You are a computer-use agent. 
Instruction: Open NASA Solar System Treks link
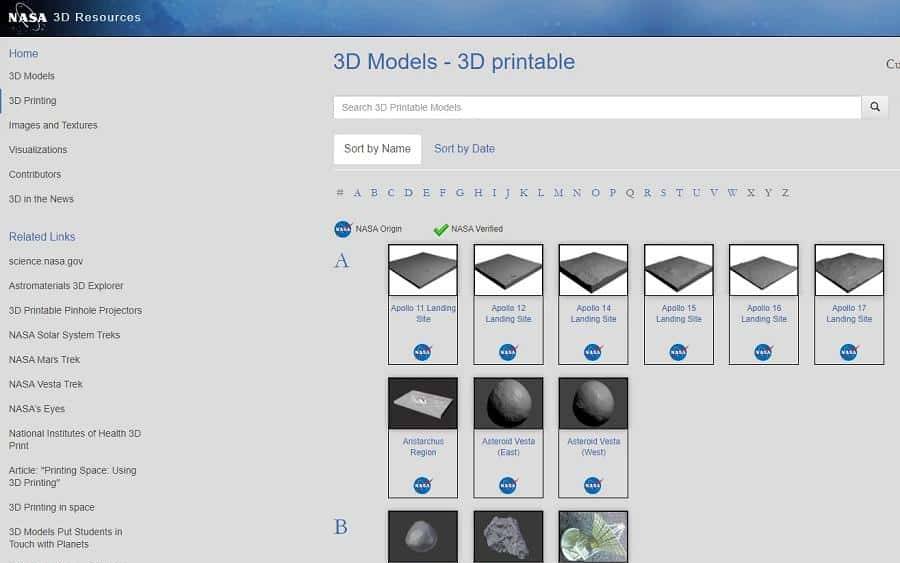click(64, 335)
